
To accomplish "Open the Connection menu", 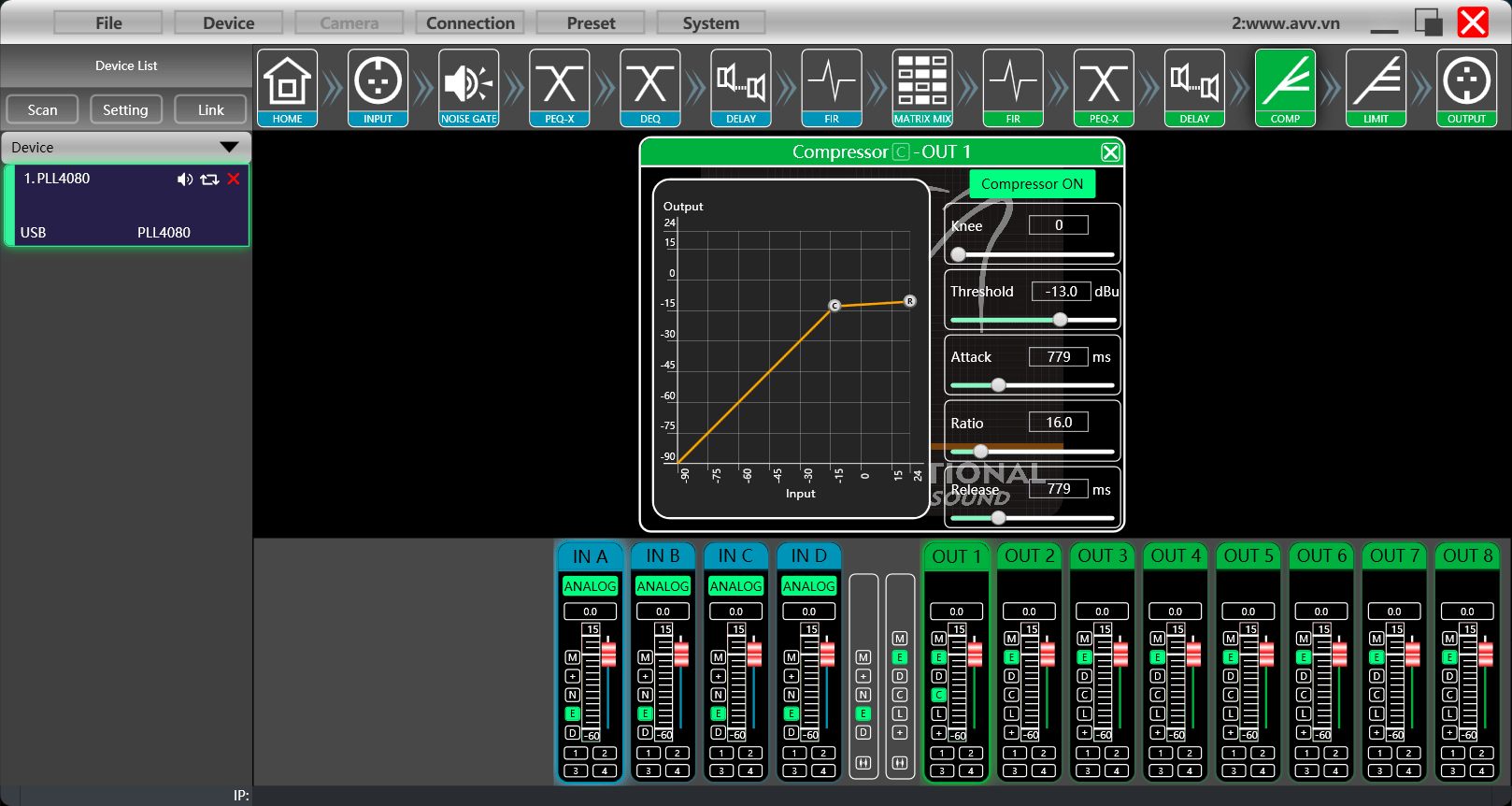I will pos(470,23).
